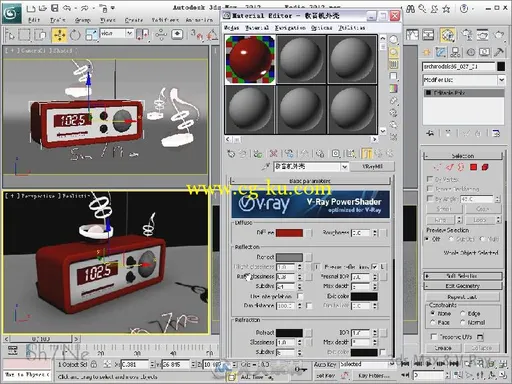Click Reset Map/Material red X icon
The height and width of the screenshot is (384, 512).
point(274,154)
